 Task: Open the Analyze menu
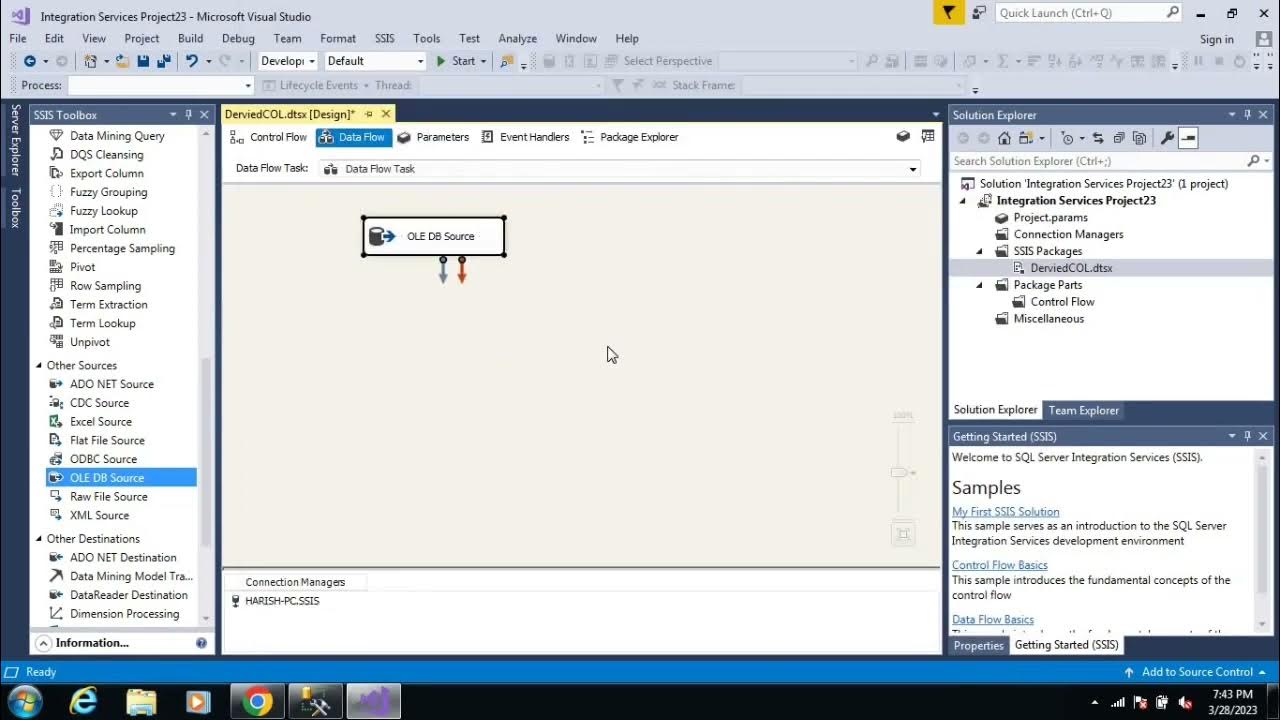[518, 38]
